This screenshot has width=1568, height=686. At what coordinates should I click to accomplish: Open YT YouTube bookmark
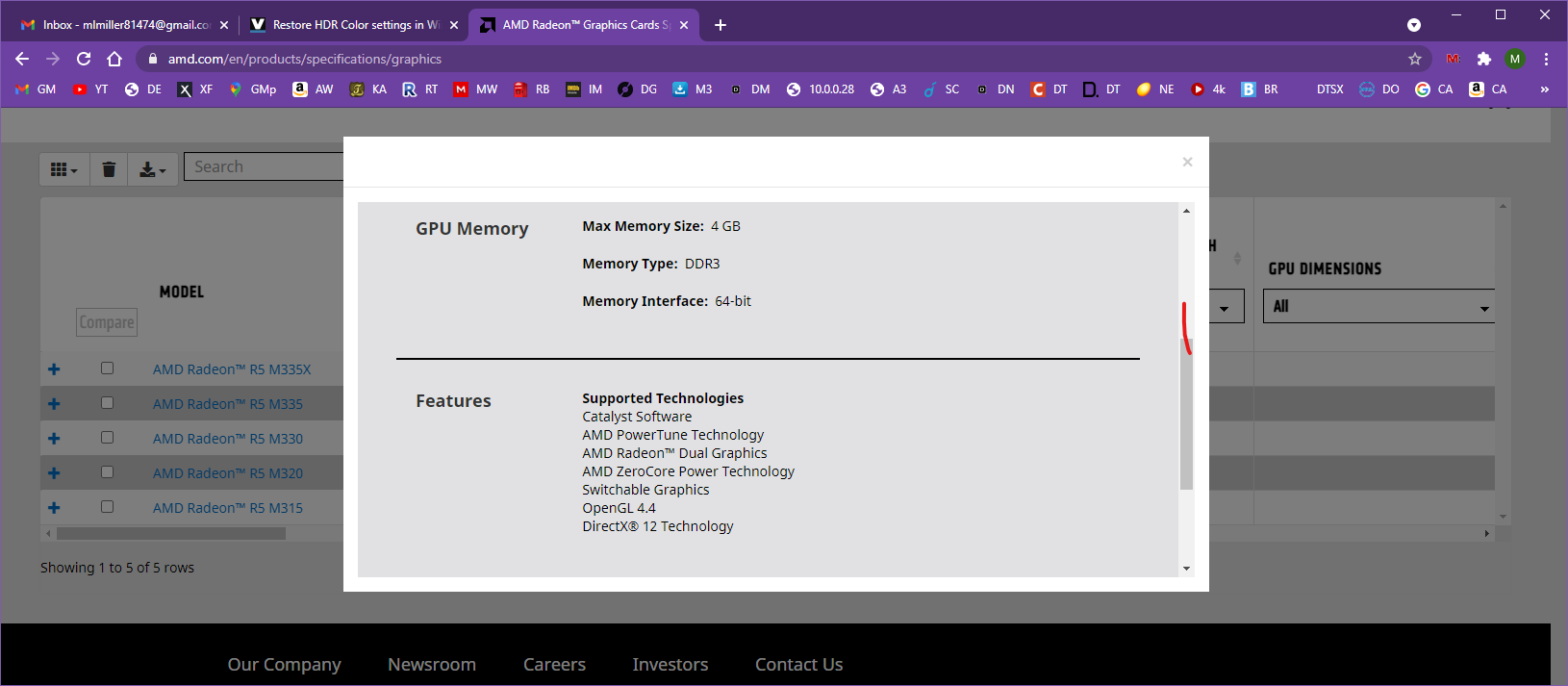click(x=90, y=89)
